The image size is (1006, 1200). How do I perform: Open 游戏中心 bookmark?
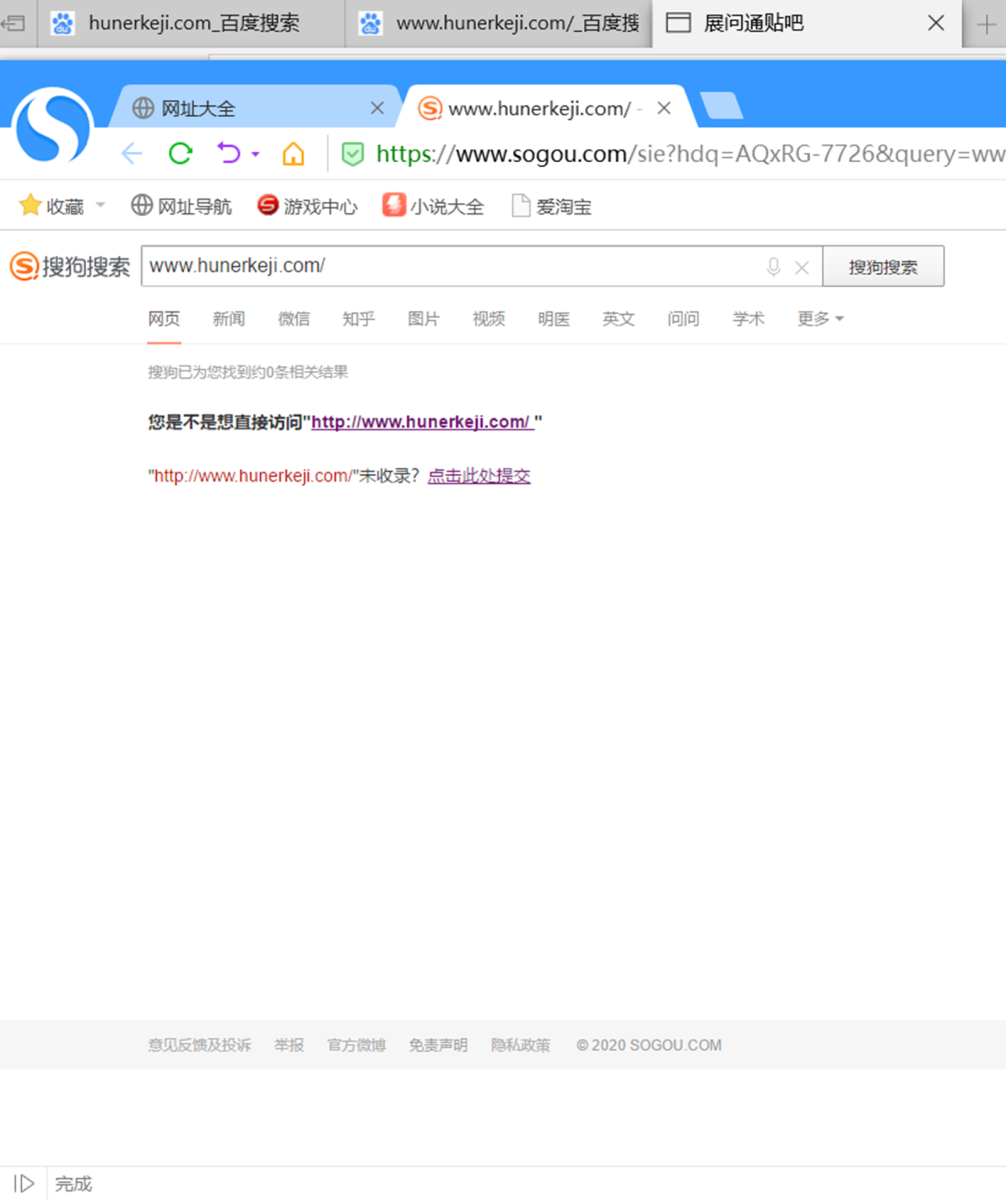(307, 206)
